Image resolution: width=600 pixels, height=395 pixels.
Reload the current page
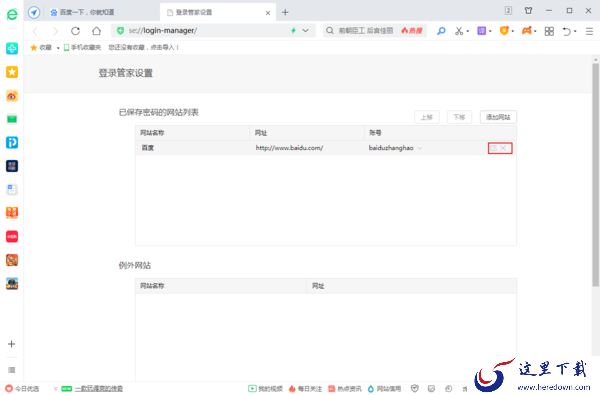point(75,31)
